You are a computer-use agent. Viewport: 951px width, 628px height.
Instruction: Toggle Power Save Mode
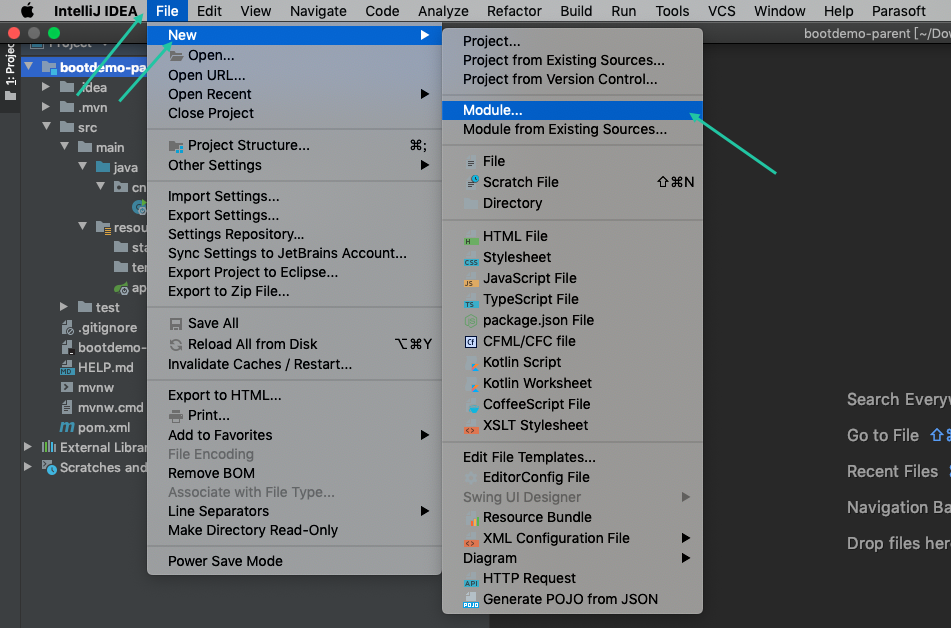(x=294, y=562)
